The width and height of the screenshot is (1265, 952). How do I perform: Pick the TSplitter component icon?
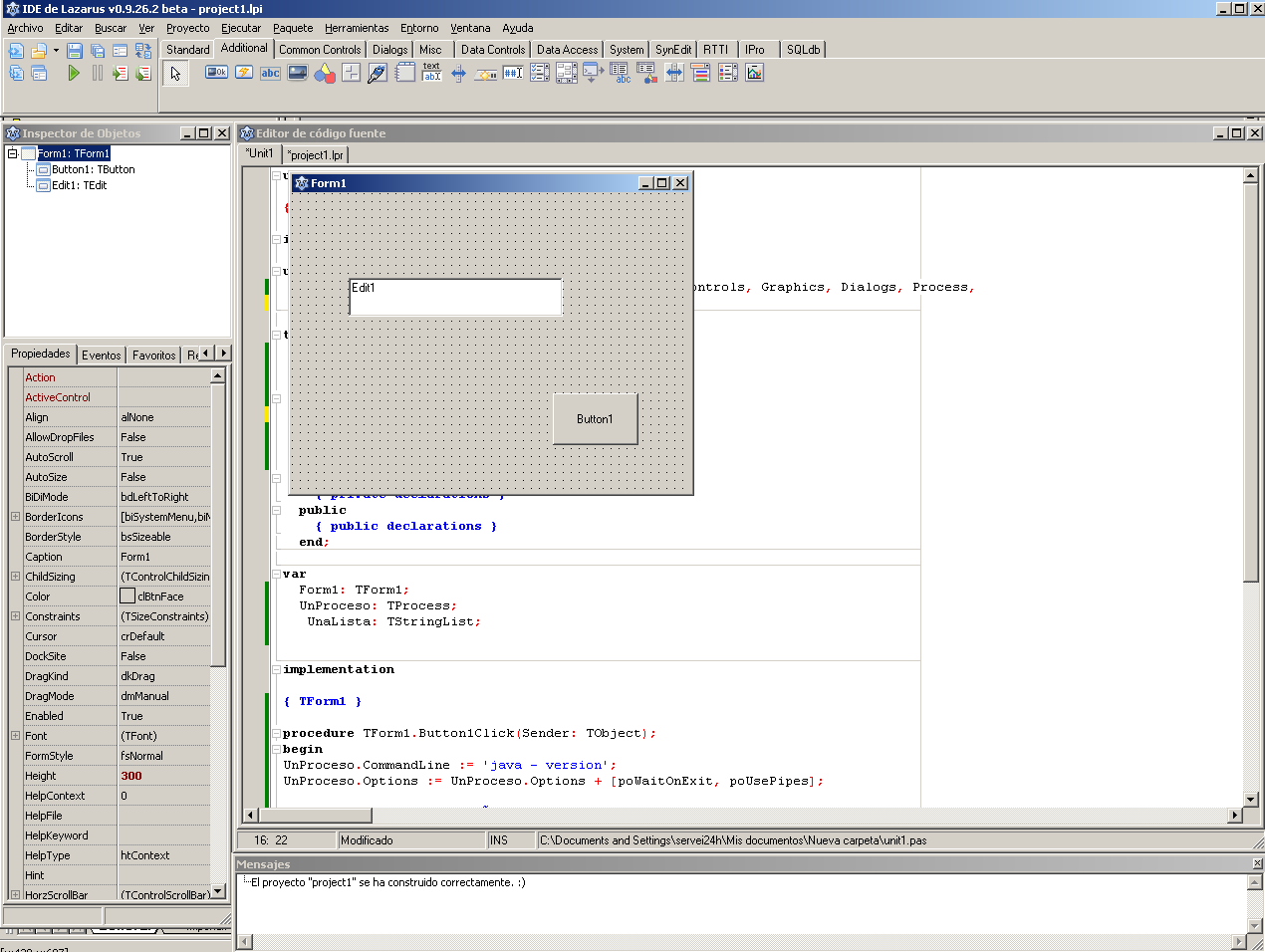coord(458,73)
